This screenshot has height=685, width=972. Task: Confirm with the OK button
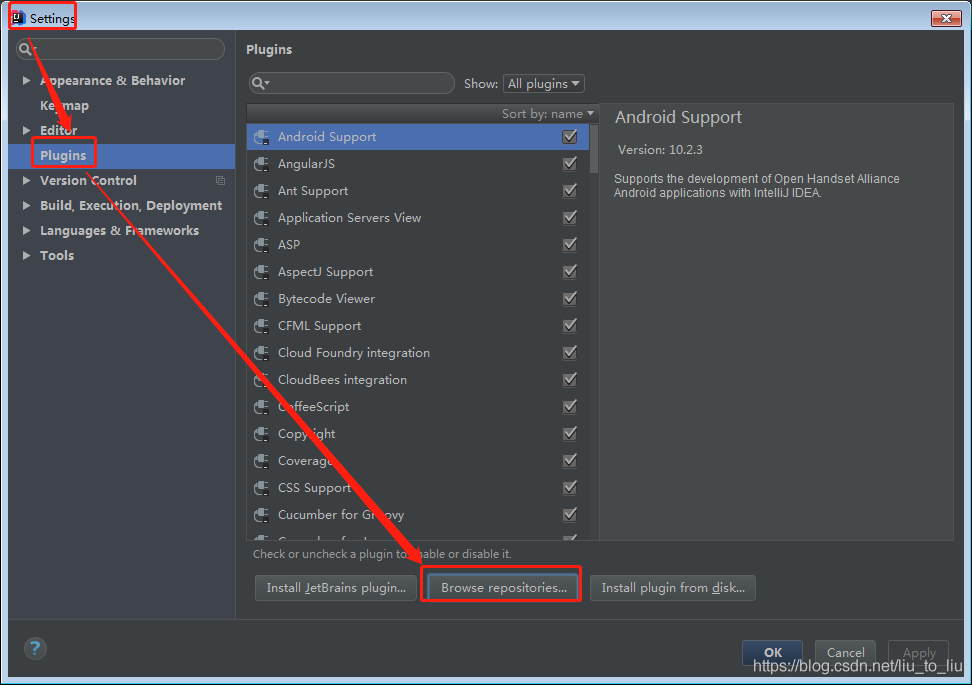coord(772,652)
